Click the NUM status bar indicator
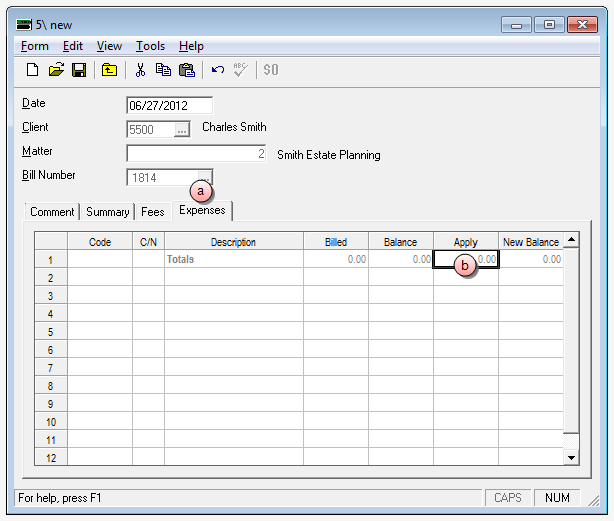Image resolution: width=614 pixels, height=521 pixels. pyautogui.click(x=557, y=498)
